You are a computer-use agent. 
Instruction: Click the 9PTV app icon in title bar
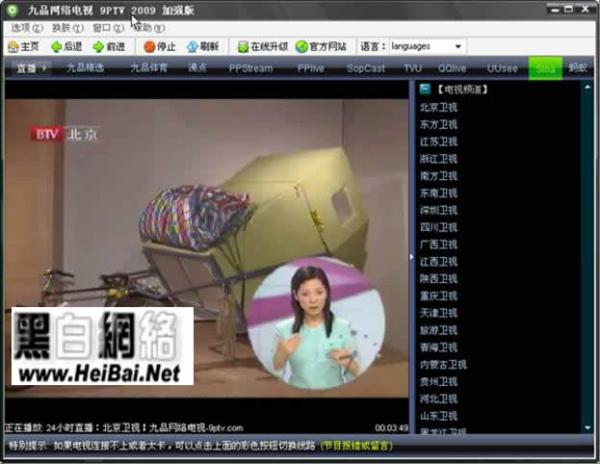(13, 10)
